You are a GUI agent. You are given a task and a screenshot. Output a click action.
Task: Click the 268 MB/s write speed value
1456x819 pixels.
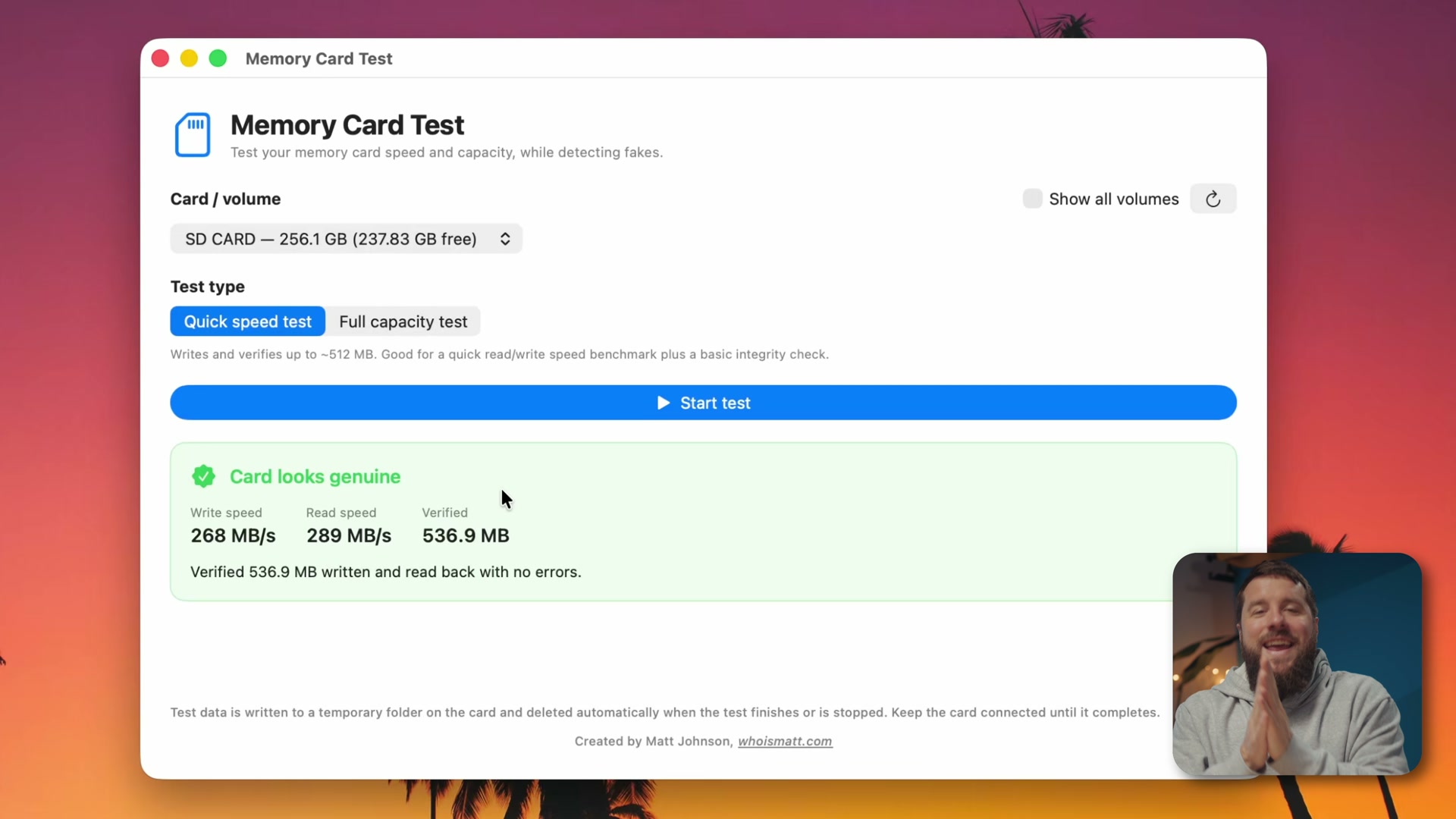coord(233,535)
